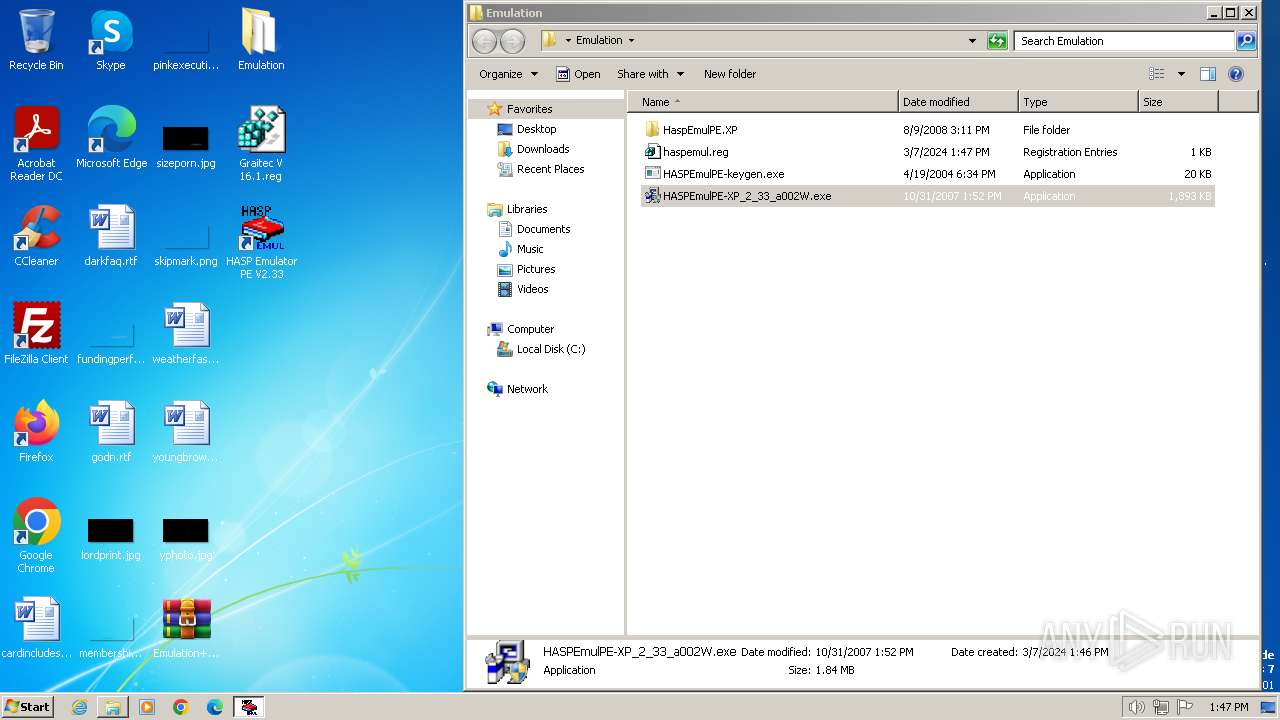Click volume icon in system tray
Viewport: 1280px width, 720px height.
[x=1137, y=707]
